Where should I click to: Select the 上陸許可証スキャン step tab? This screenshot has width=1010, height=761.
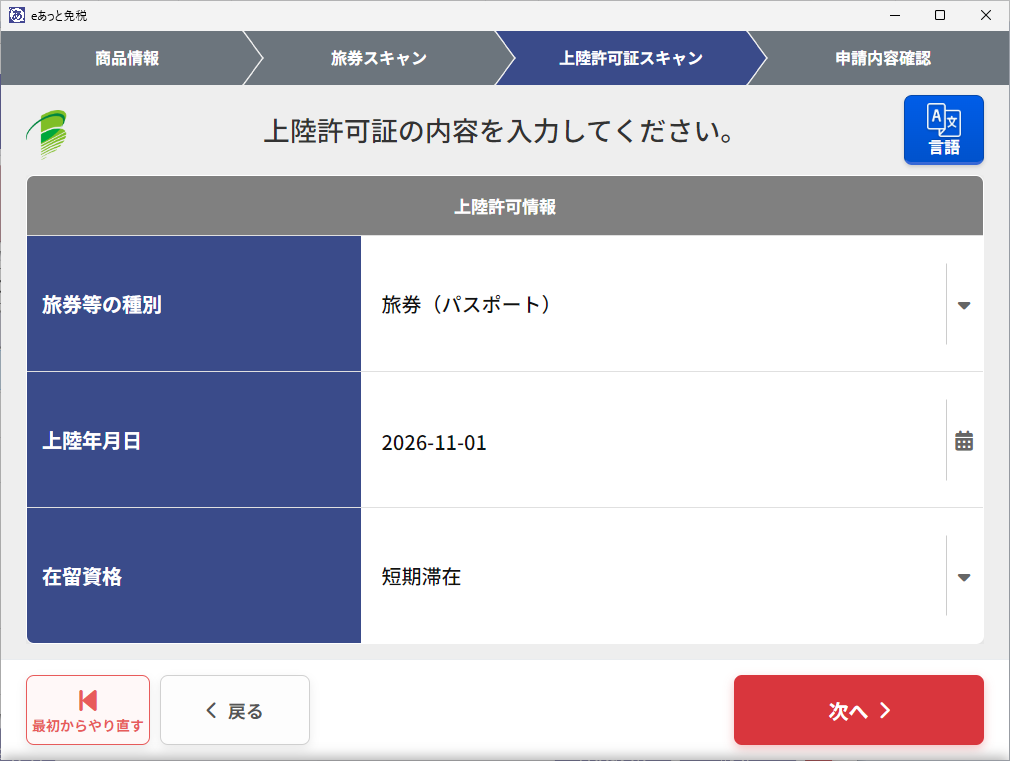[631, 58]
